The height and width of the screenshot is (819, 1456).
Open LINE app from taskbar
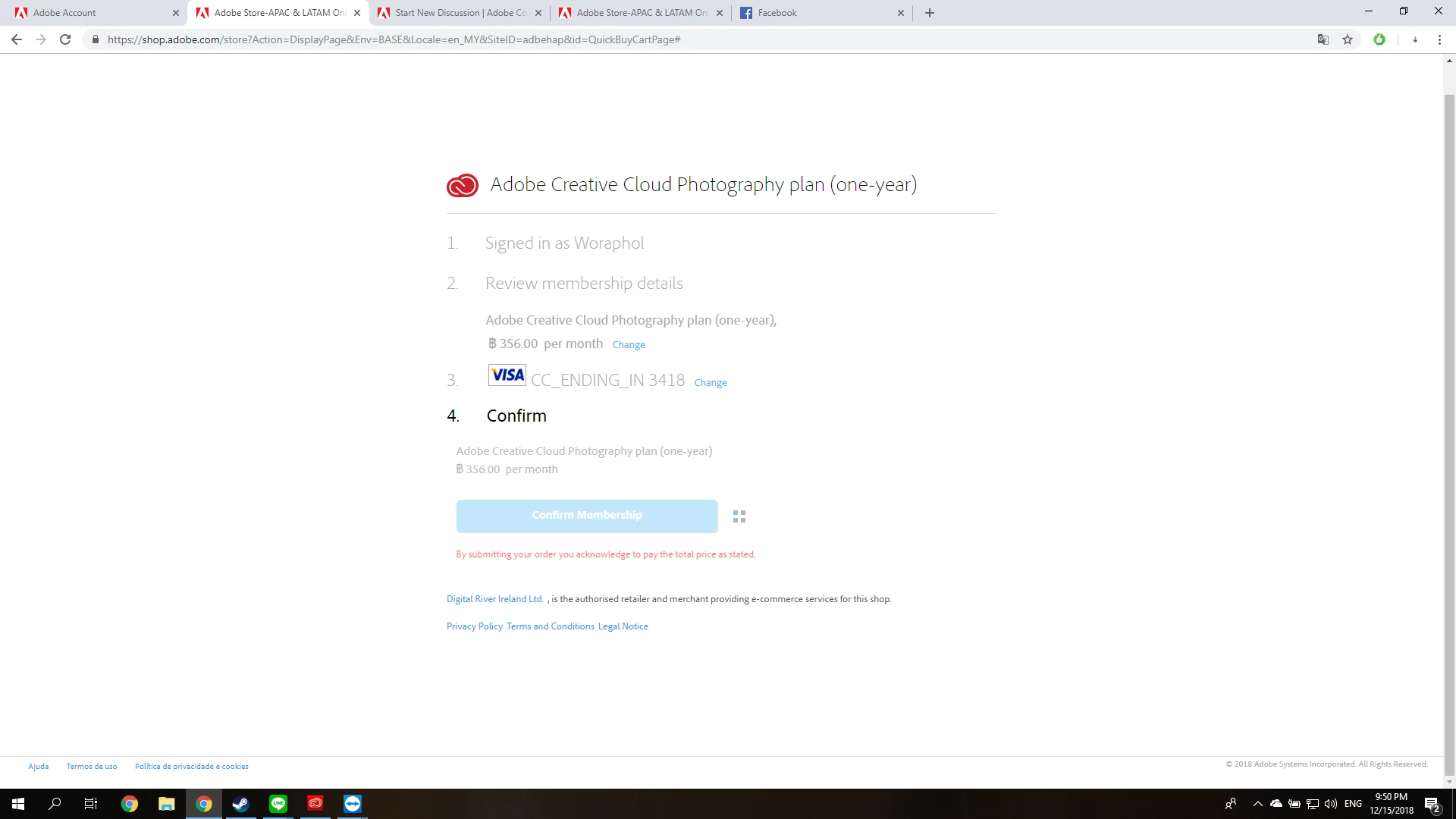pyautogui.click(x=278, y=804)
